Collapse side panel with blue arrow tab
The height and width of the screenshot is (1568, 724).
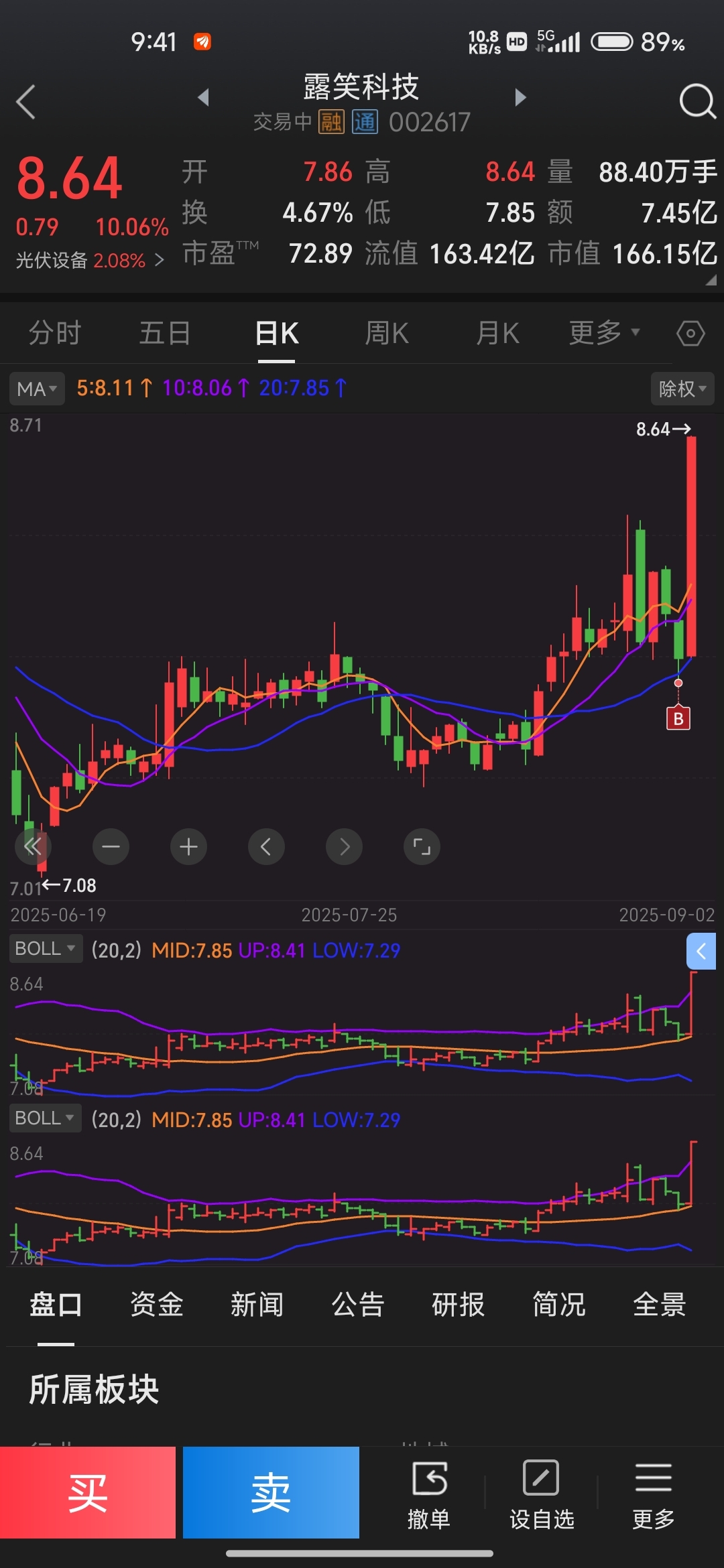coord(701,952)
